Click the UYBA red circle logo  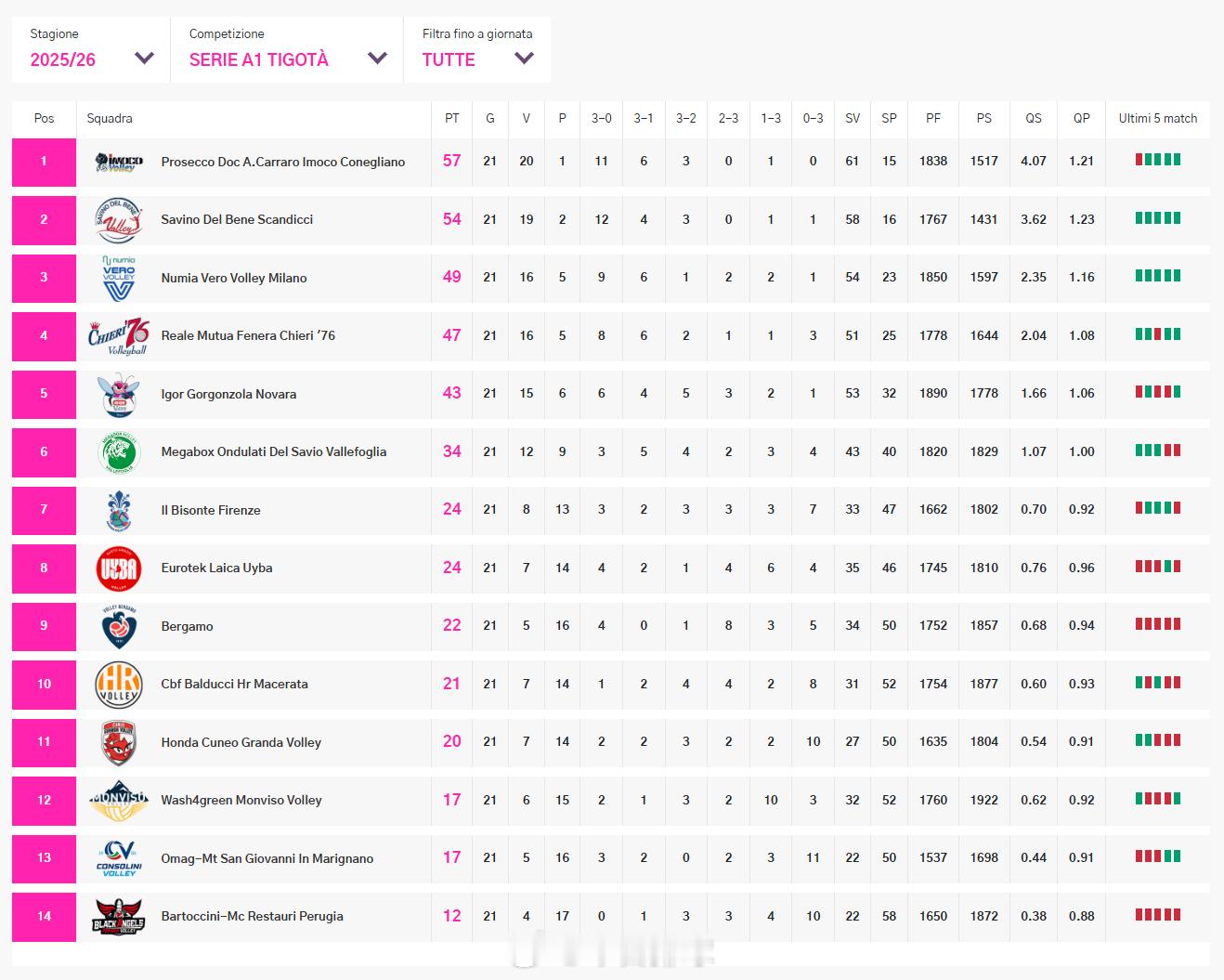tap(119, 568)
